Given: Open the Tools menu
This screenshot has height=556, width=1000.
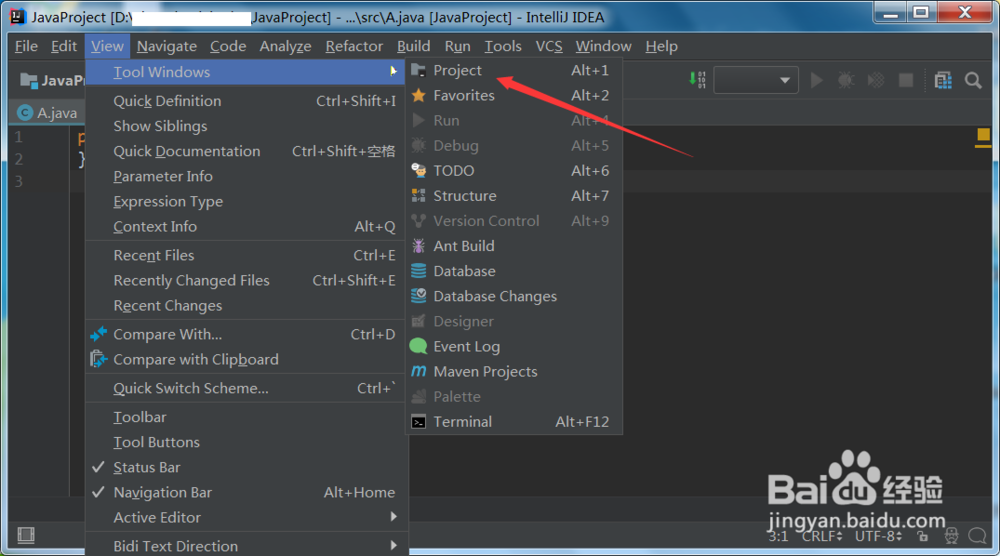Looking at the screenshot, I should click(x=503, y=46).
